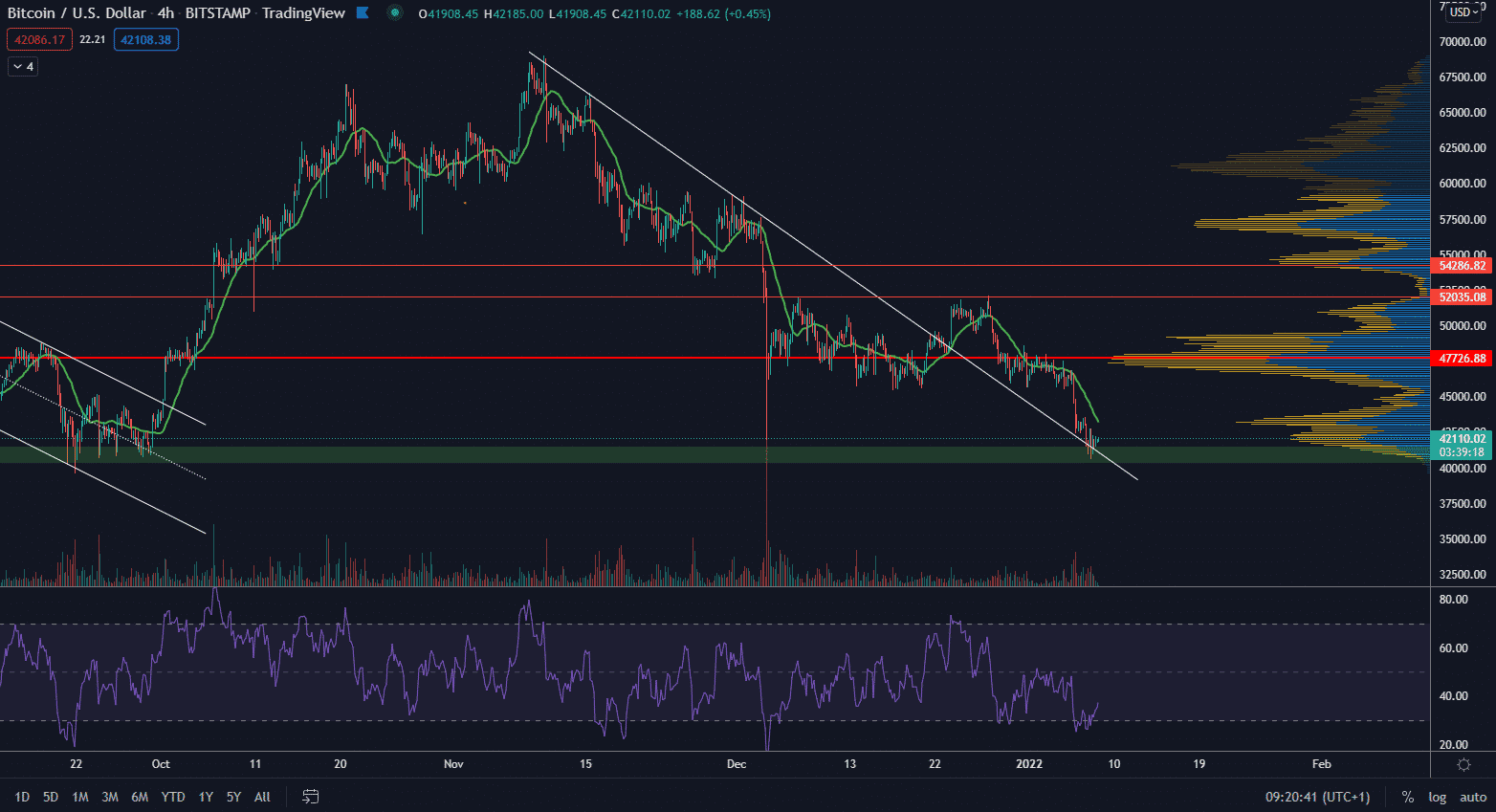
Task: Select the 1D time range
Action: 22,797
